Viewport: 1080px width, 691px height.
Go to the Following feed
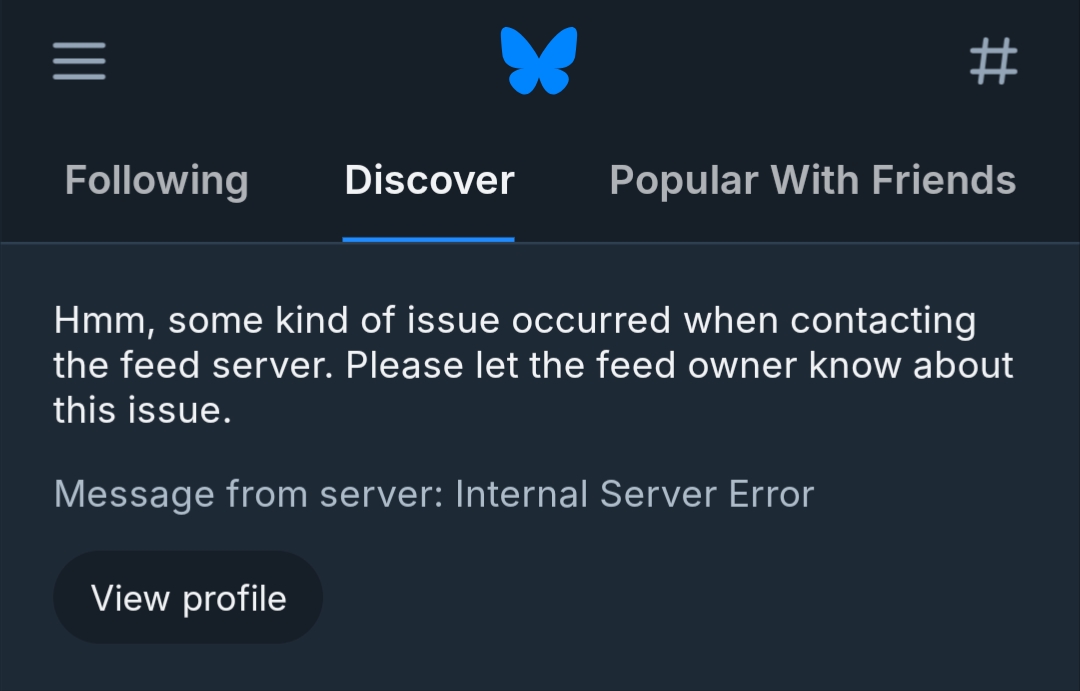[156, 181]
